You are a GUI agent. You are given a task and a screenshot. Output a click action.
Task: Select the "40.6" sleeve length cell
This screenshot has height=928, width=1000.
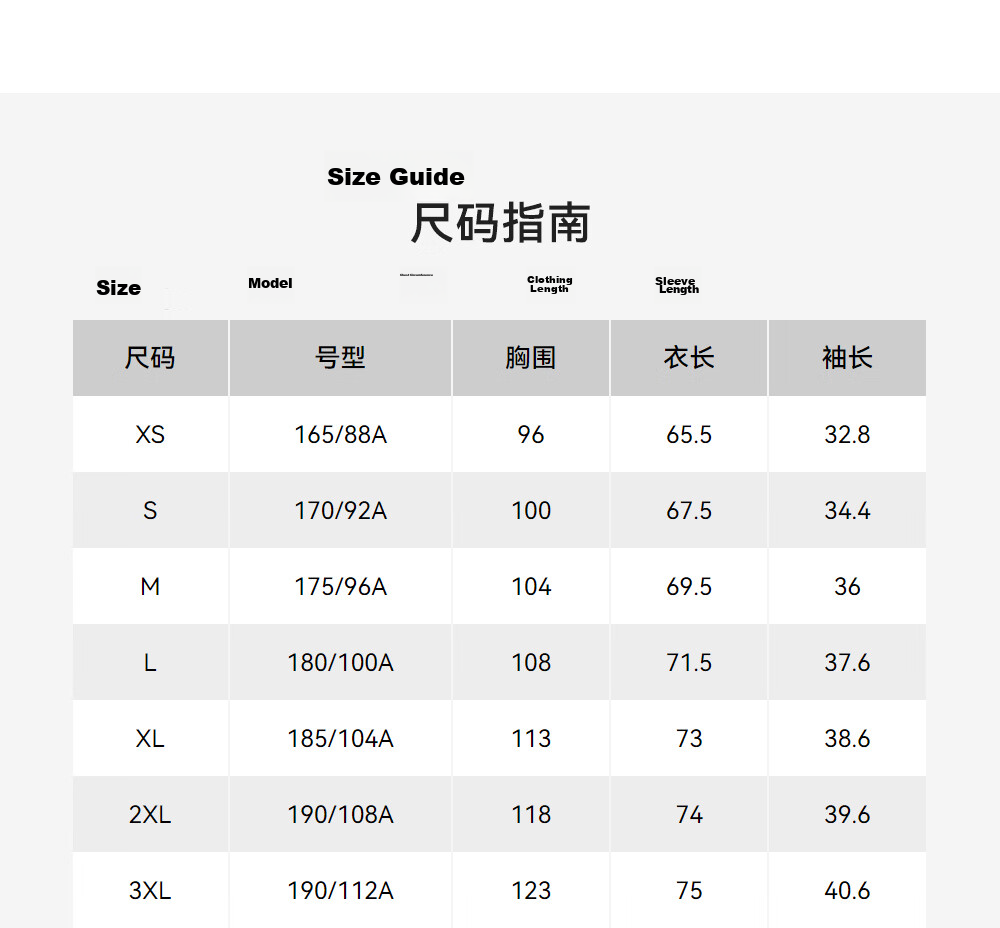point(848,890)
